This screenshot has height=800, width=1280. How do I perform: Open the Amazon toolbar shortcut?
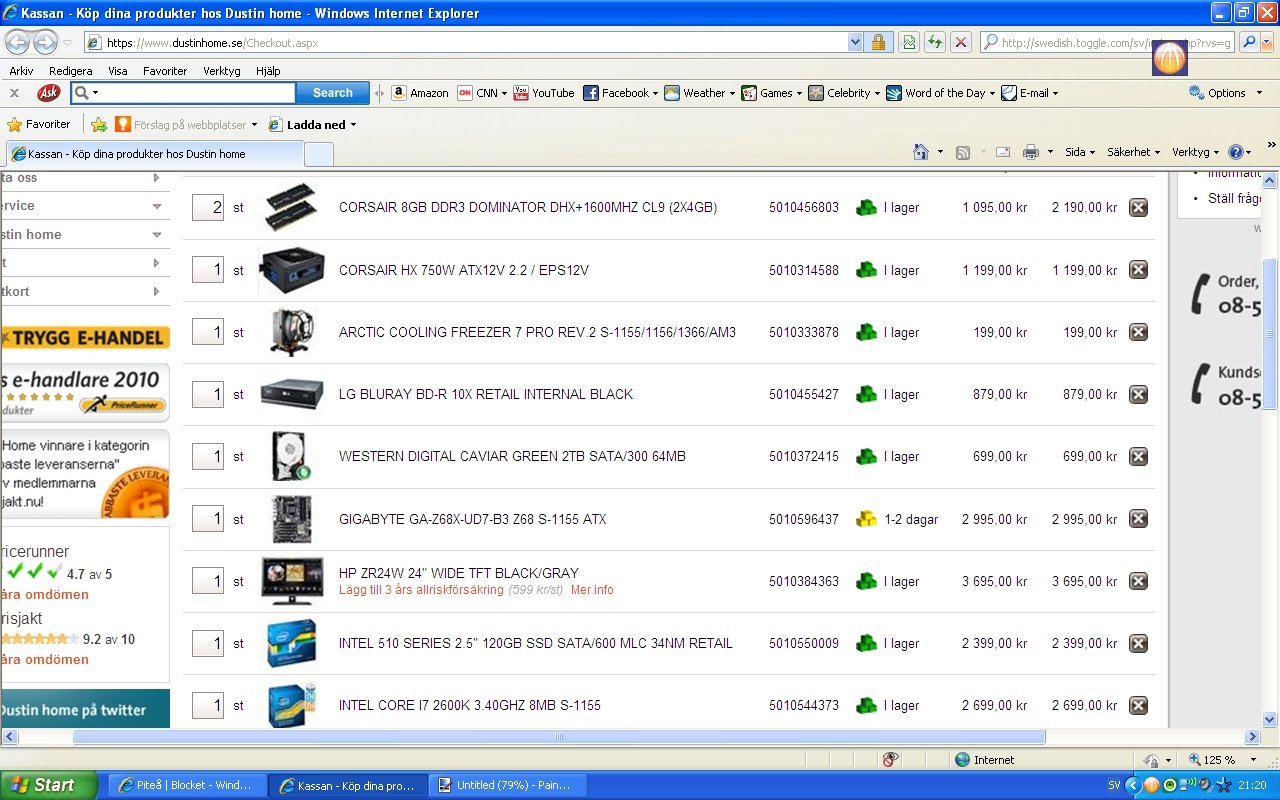tap(420, 93)
